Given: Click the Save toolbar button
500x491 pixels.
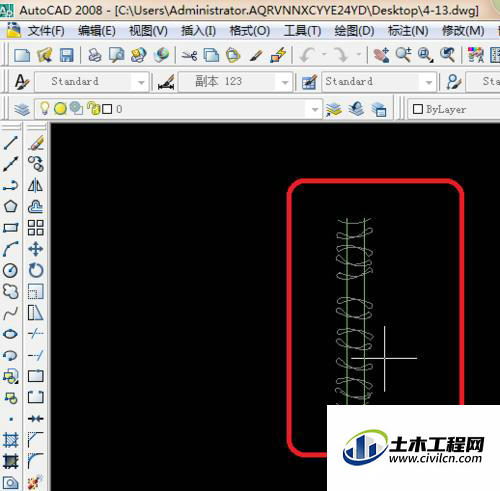Looking at the screenshot, I should click(x=66, y=55).
